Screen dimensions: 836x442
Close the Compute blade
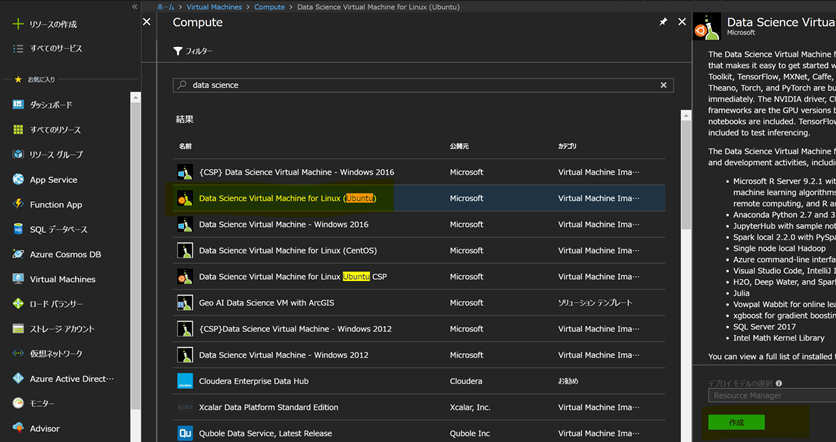tap(681, 22)
